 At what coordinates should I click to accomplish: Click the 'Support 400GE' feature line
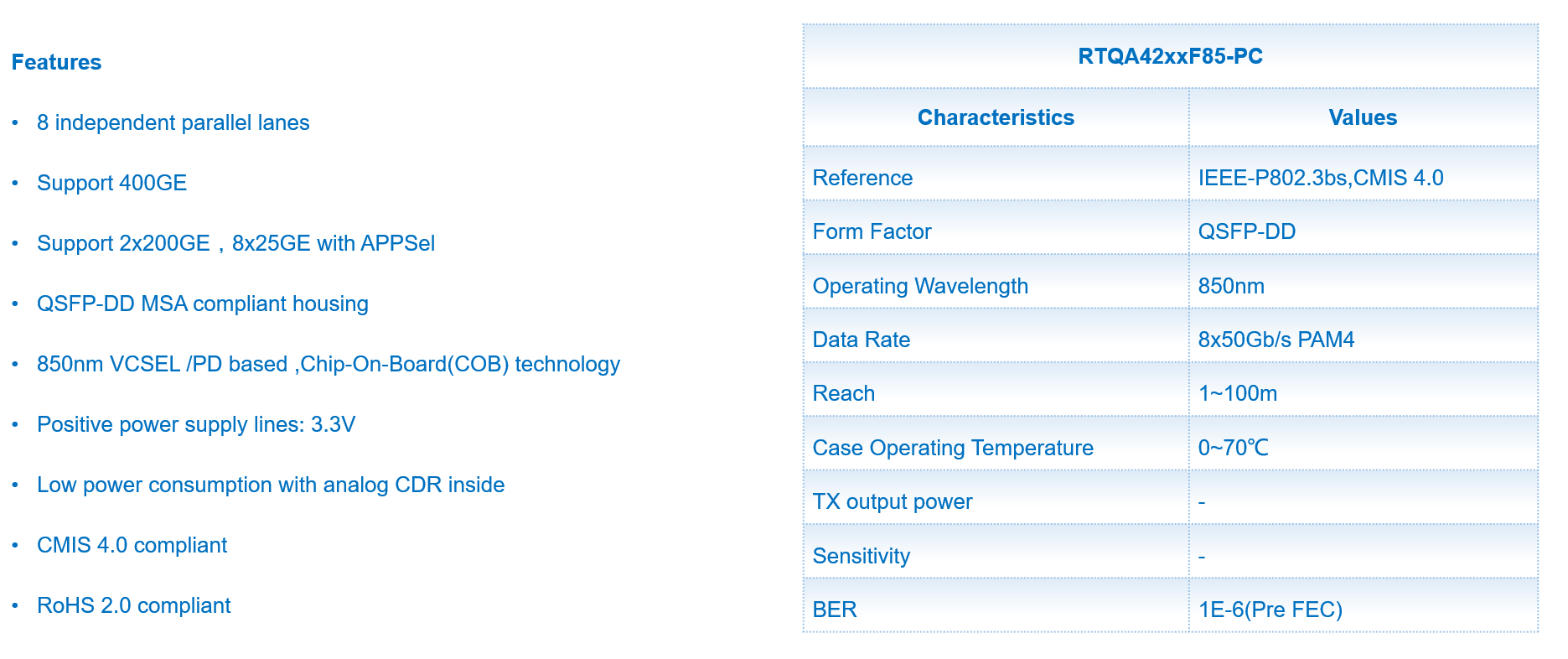111,183
